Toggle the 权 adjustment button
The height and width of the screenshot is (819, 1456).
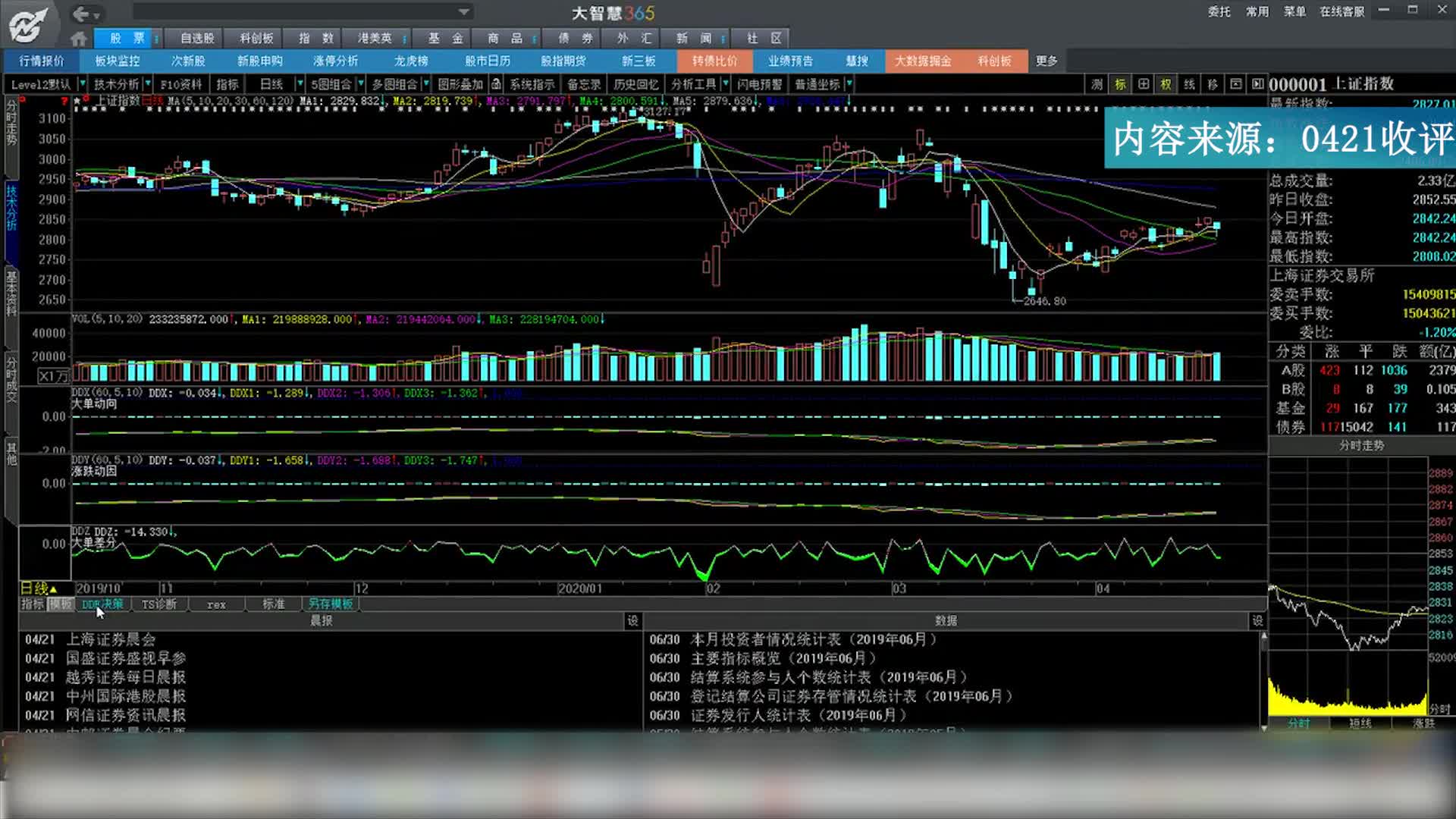[x=1166, y=84]
